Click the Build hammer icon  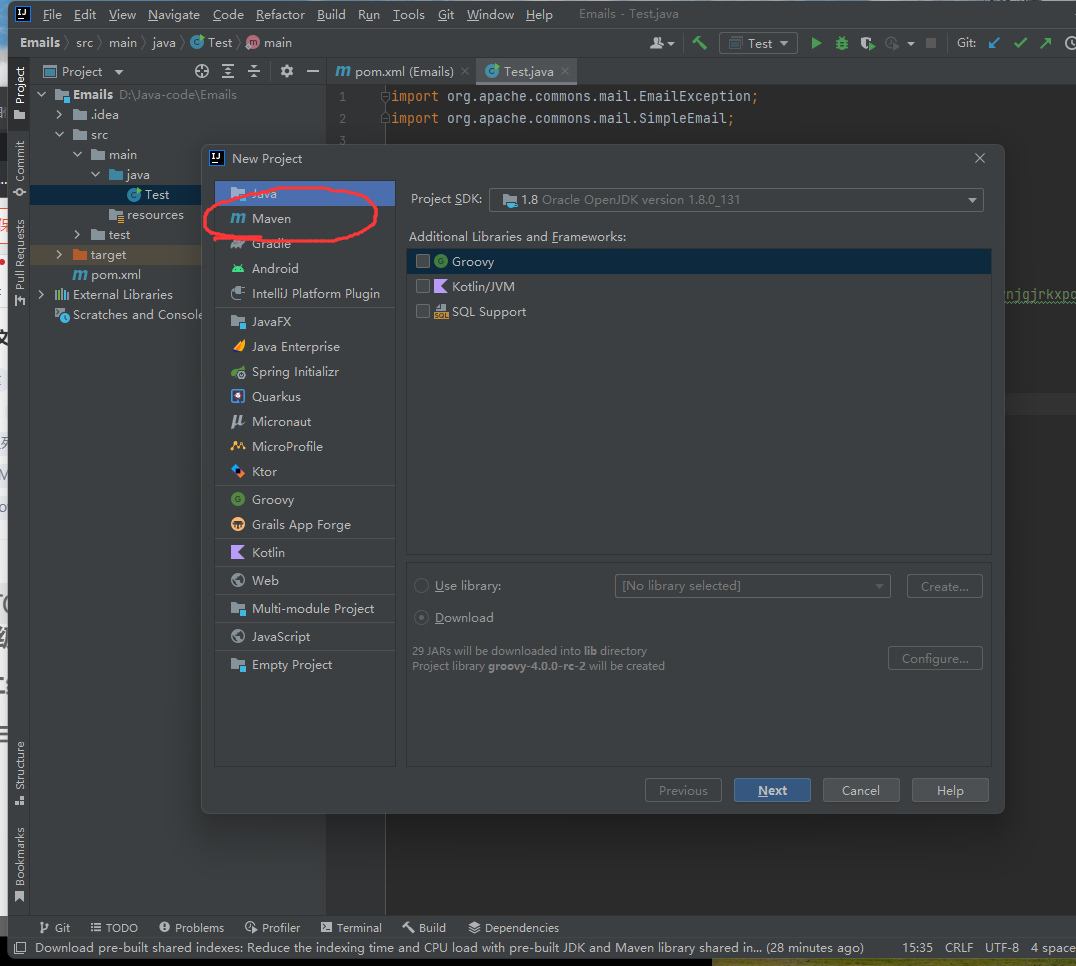[x=699, y=43]
